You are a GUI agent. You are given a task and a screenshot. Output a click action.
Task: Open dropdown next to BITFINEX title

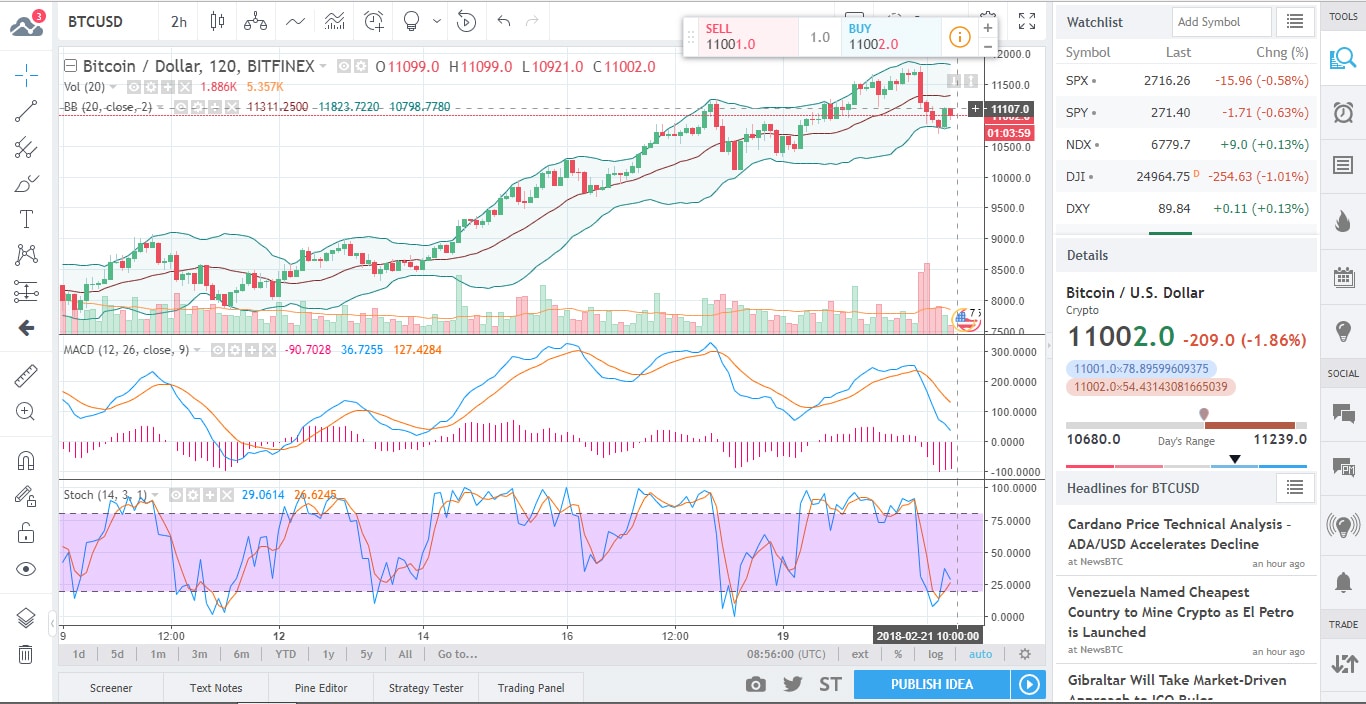coord(323,66)
